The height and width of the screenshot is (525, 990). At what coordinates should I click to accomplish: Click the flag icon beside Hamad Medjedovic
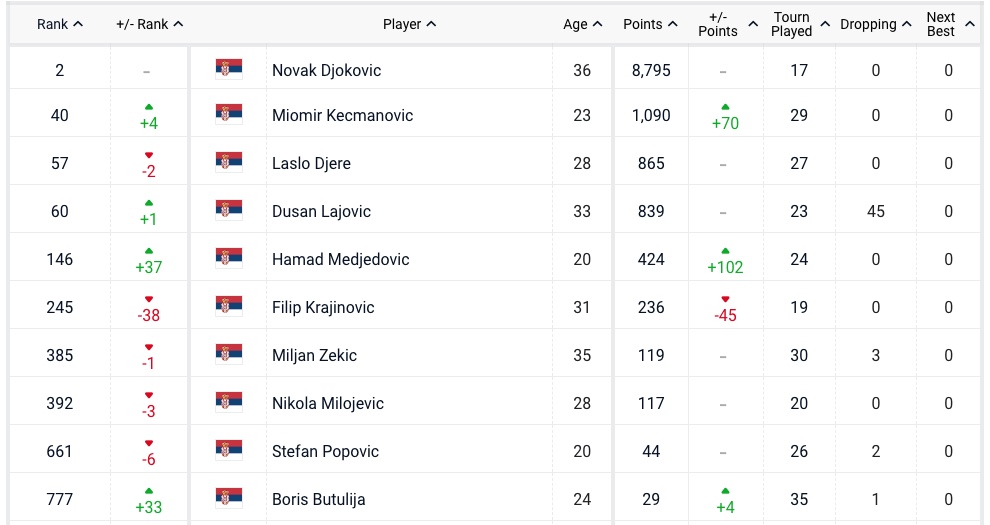point(228,258)
